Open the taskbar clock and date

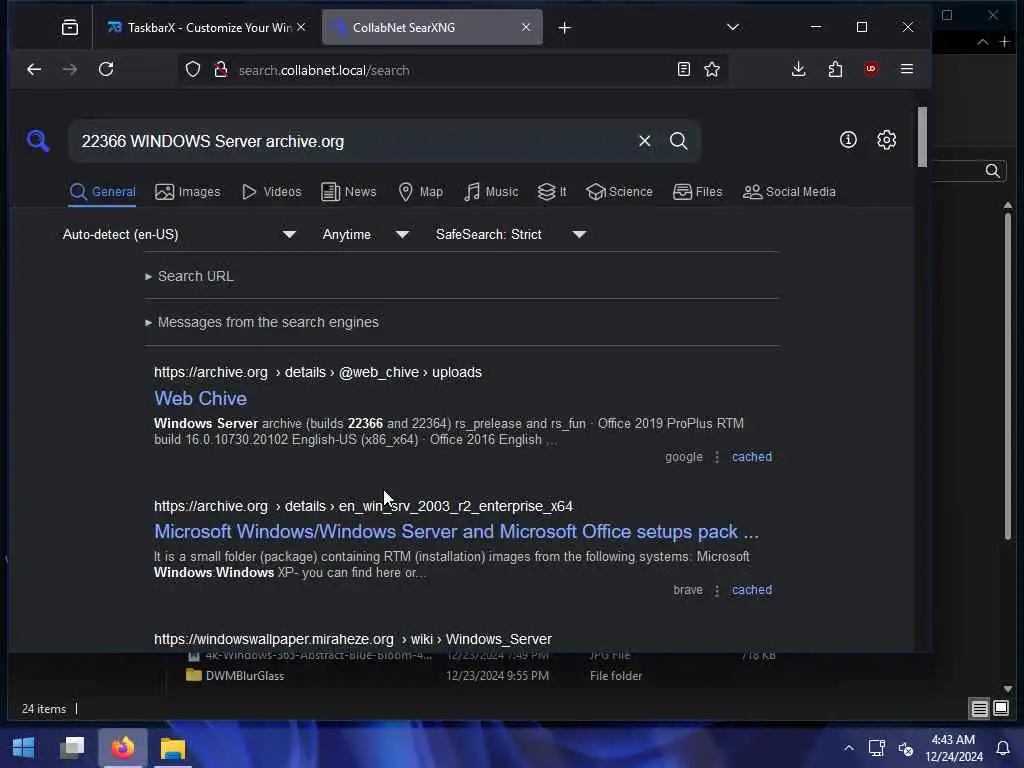point(953,748)
